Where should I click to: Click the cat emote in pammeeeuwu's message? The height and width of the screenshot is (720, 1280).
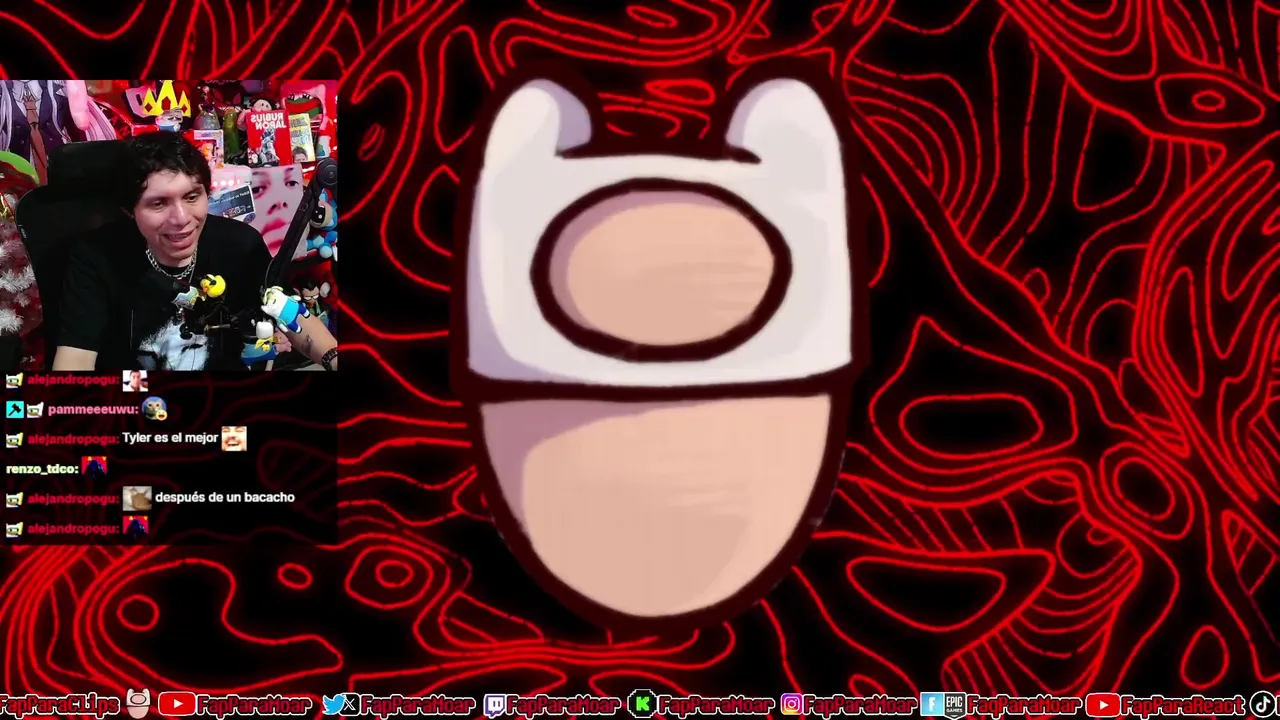click(154, 409)
